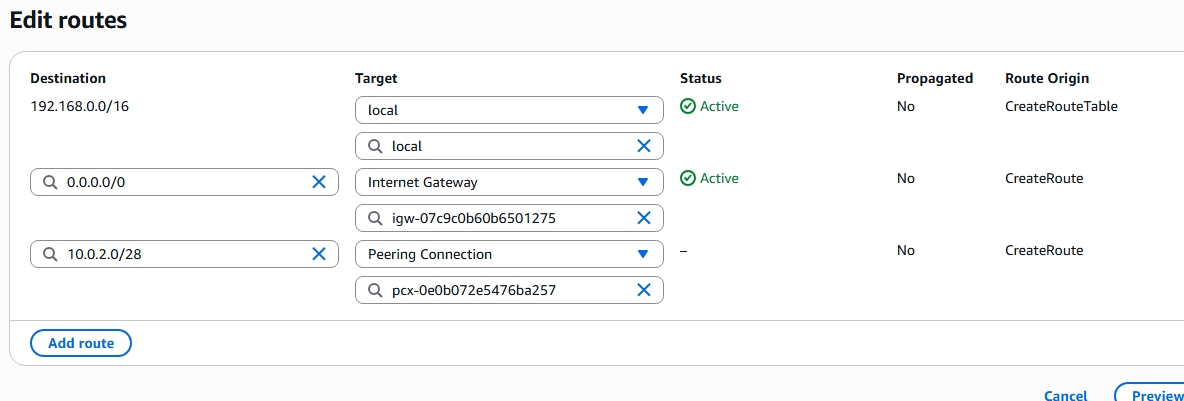Click Active status checkmark for 192.168.0.0/16 route
The width and height of the screenshot is (1184, 401).
(x=687, y=106)
